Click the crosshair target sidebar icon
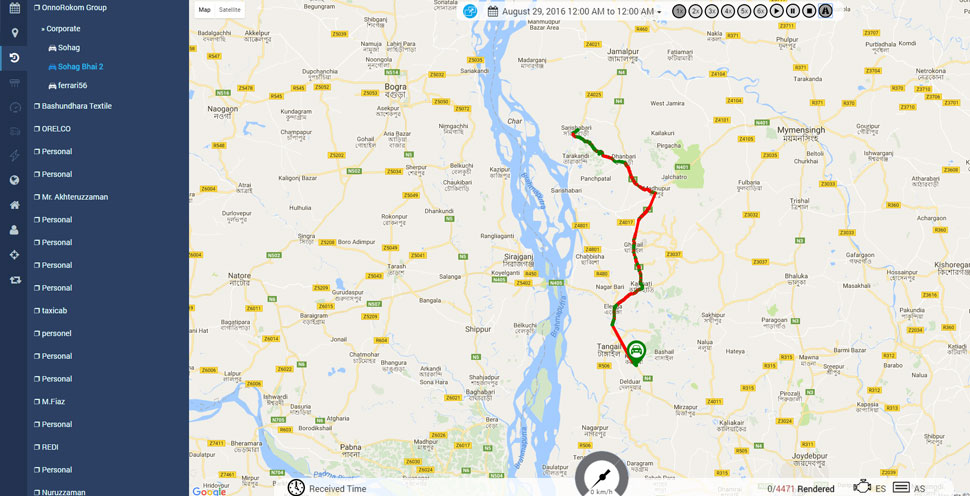This screenshot has height=496, width=970. pos(15,255)
